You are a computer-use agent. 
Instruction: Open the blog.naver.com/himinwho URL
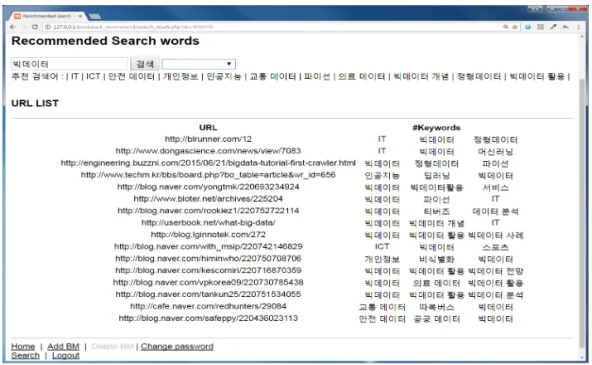208,259
